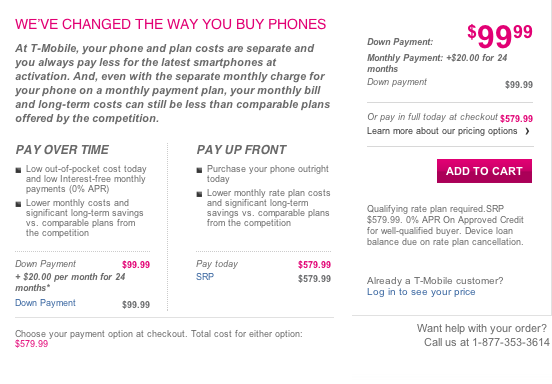Click the 'Pay today' $579.99 amount
Image resolution: width=552 pixels, height=384 pixels.
pyautogui.click(x=314, y=264)
